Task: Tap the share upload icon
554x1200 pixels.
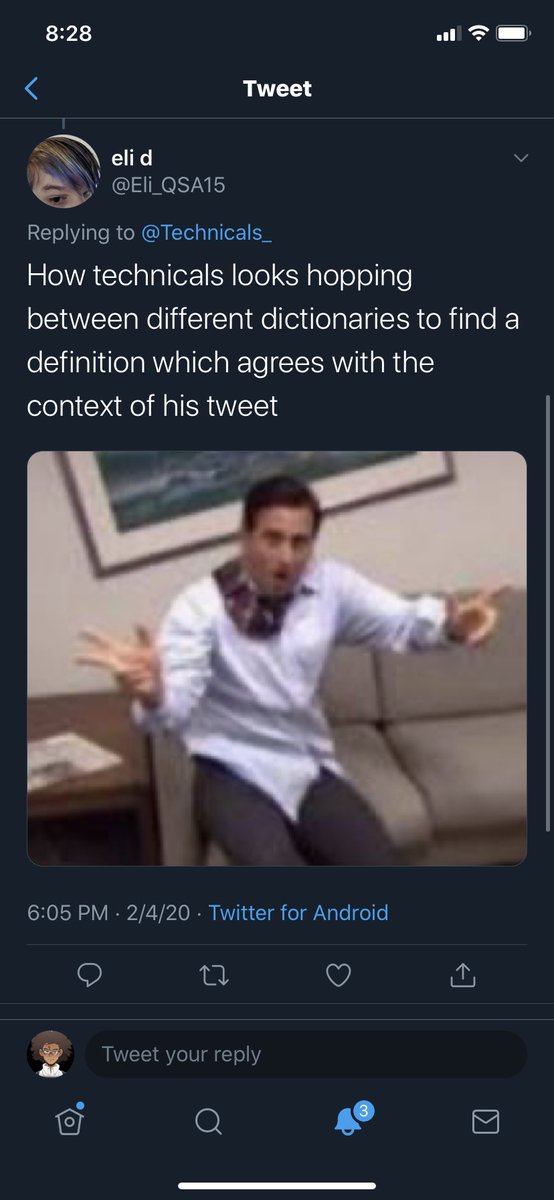Action: [x=462, y=973]
